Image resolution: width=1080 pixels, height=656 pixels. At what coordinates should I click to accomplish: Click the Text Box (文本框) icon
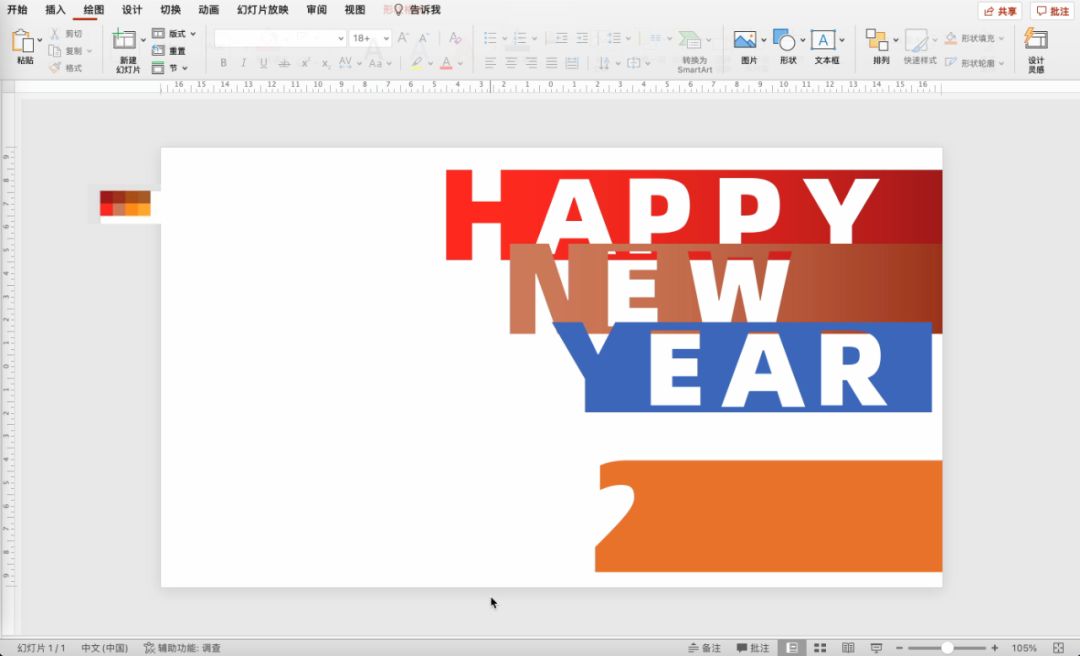click(x=823, y=41)
